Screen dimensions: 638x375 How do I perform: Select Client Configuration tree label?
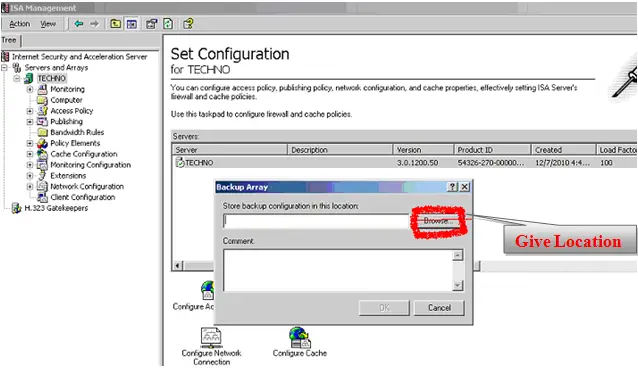(83, 197)
